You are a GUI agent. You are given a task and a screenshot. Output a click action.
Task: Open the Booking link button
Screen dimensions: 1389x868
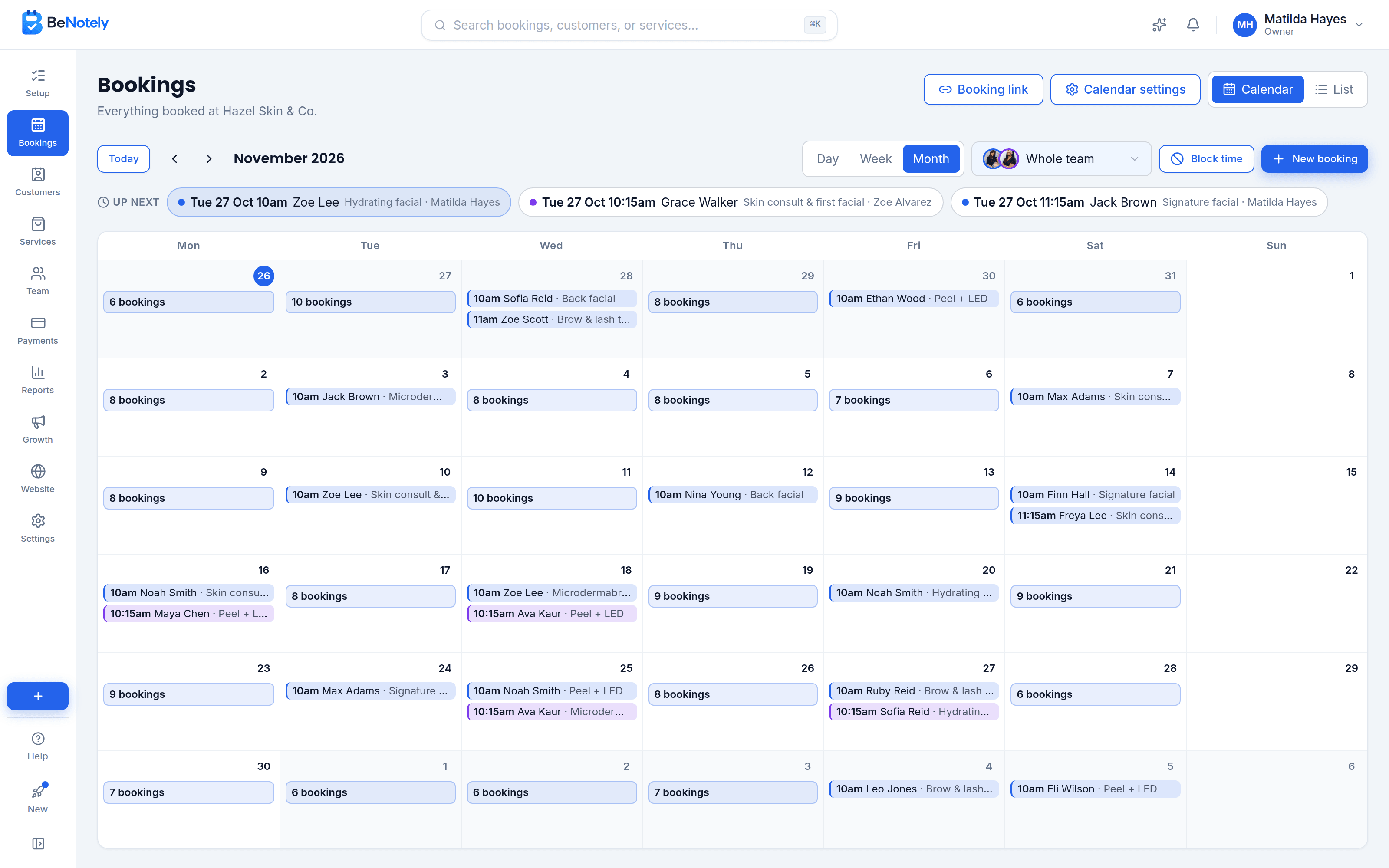(x=983, y=89)
